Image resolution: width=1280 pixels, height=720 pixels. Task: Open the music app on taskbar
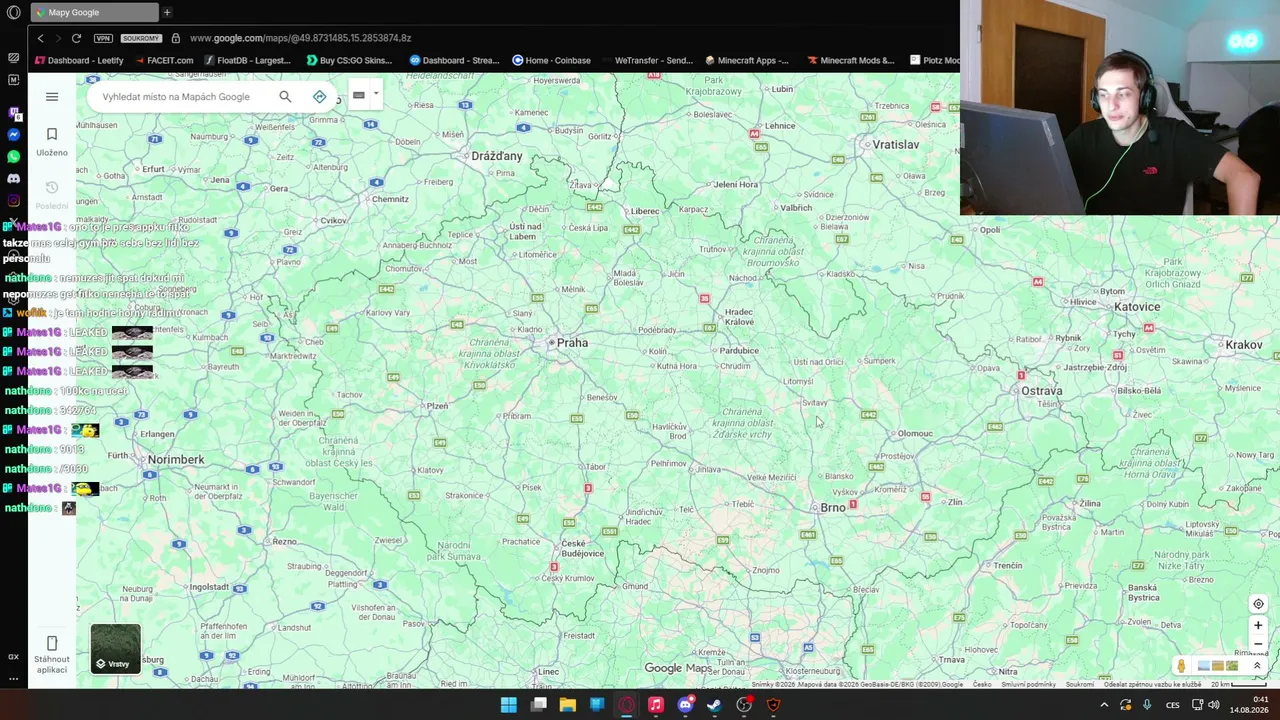click(655, 705)
